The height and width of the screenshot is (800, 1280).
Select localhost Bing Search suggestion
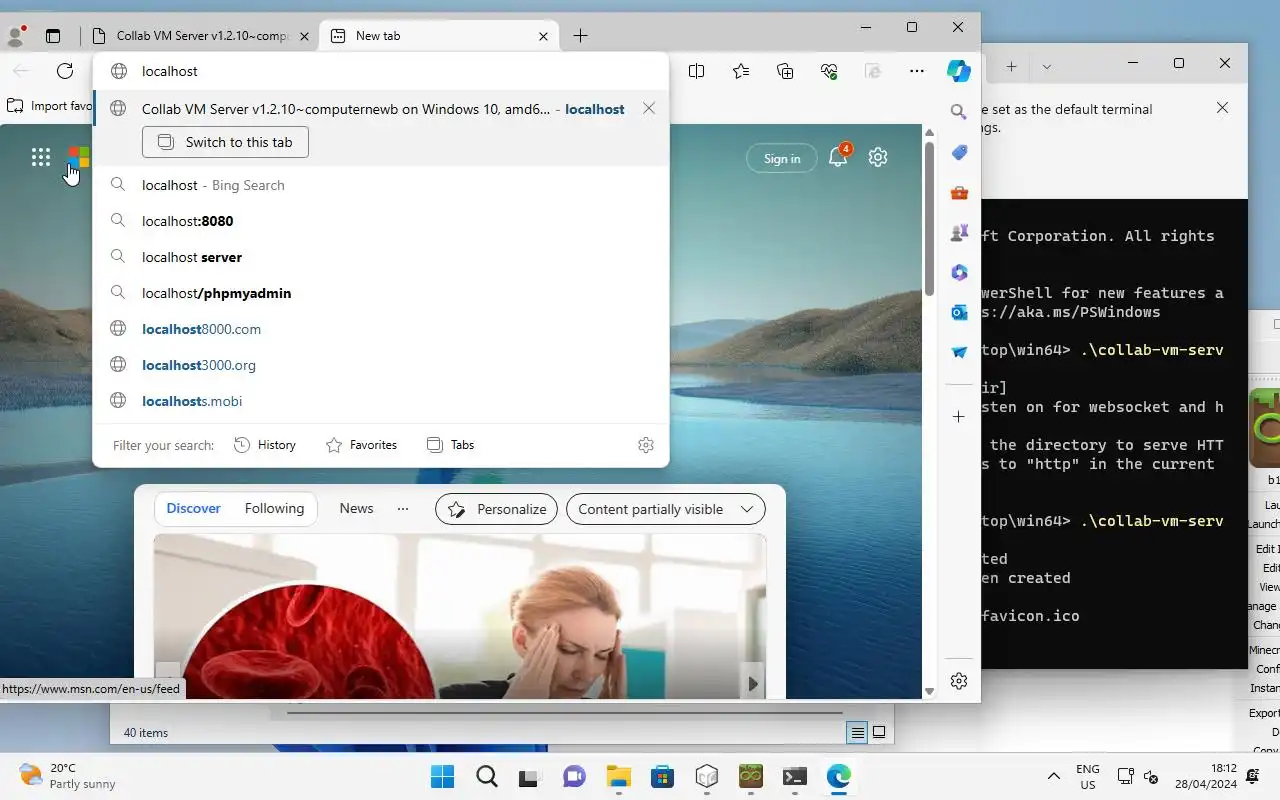point(381,185)
